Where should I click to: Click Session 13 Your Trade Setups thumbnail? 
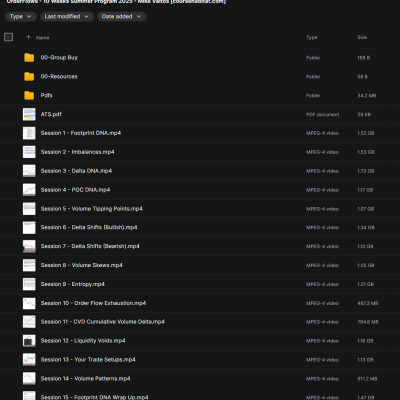point(29,360)
